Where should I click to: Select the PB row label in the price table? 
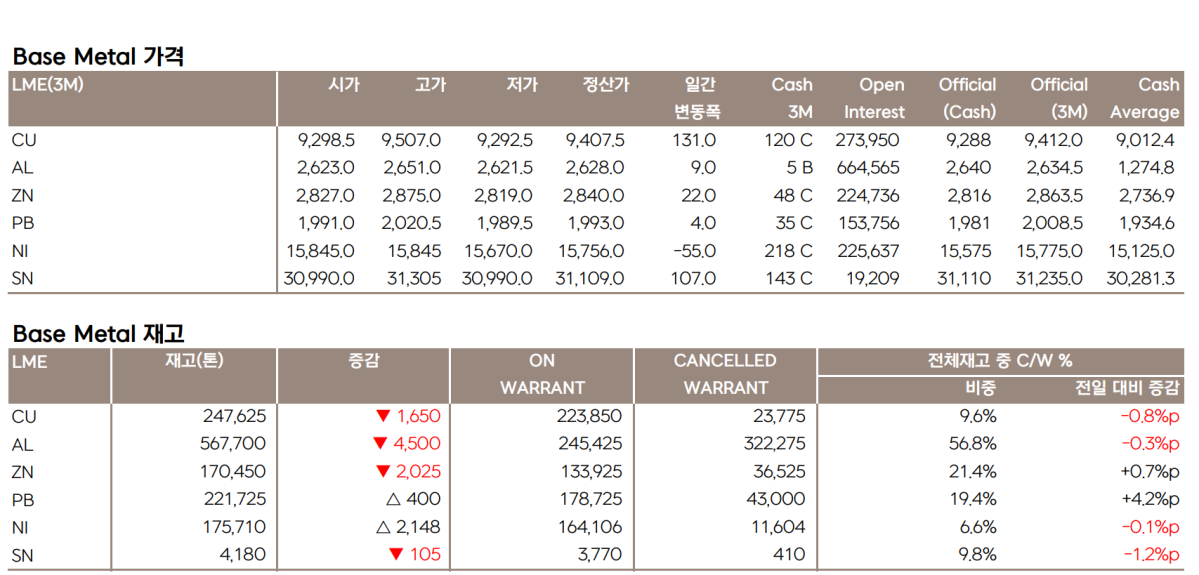pos(23,223)
